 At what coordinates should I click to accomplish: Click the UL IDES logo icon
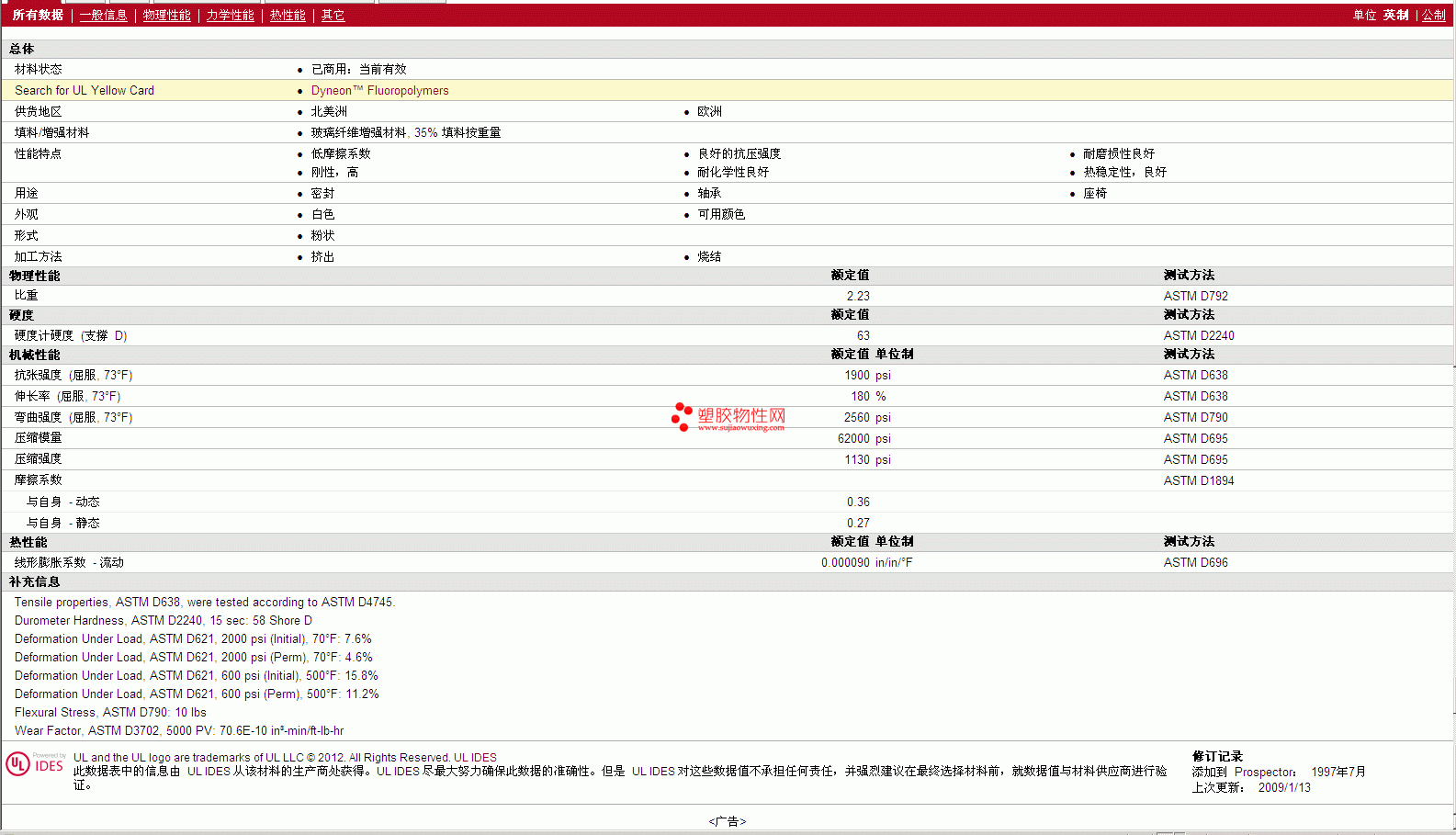point(35,764)
